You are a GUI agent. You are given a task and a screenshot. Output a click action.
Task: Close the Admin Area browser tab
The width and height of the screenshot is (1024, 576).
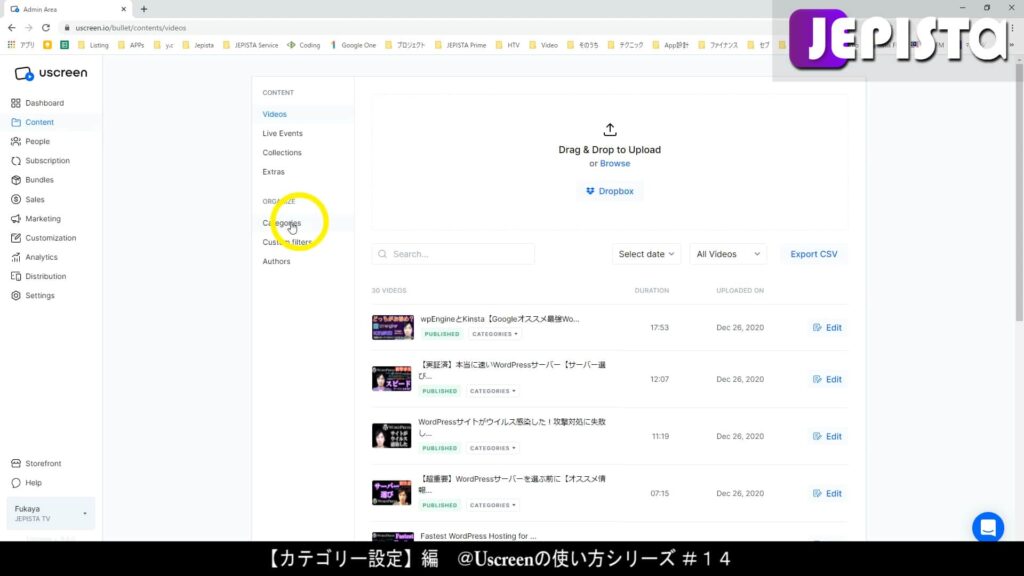click(x=123, y=9)
